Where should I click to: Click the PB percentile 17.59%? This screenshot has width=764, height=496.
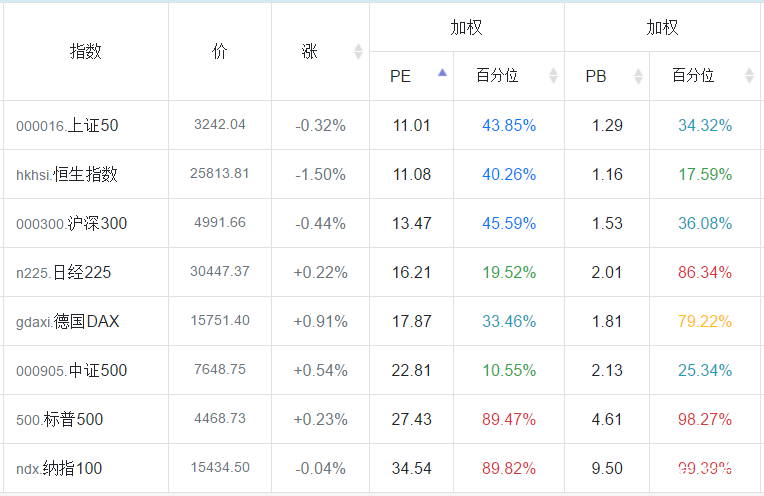(705, 174)
